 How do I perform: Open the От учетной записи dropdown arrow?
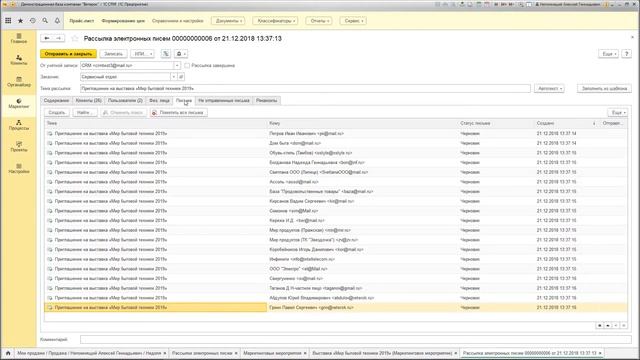point(177,65)
